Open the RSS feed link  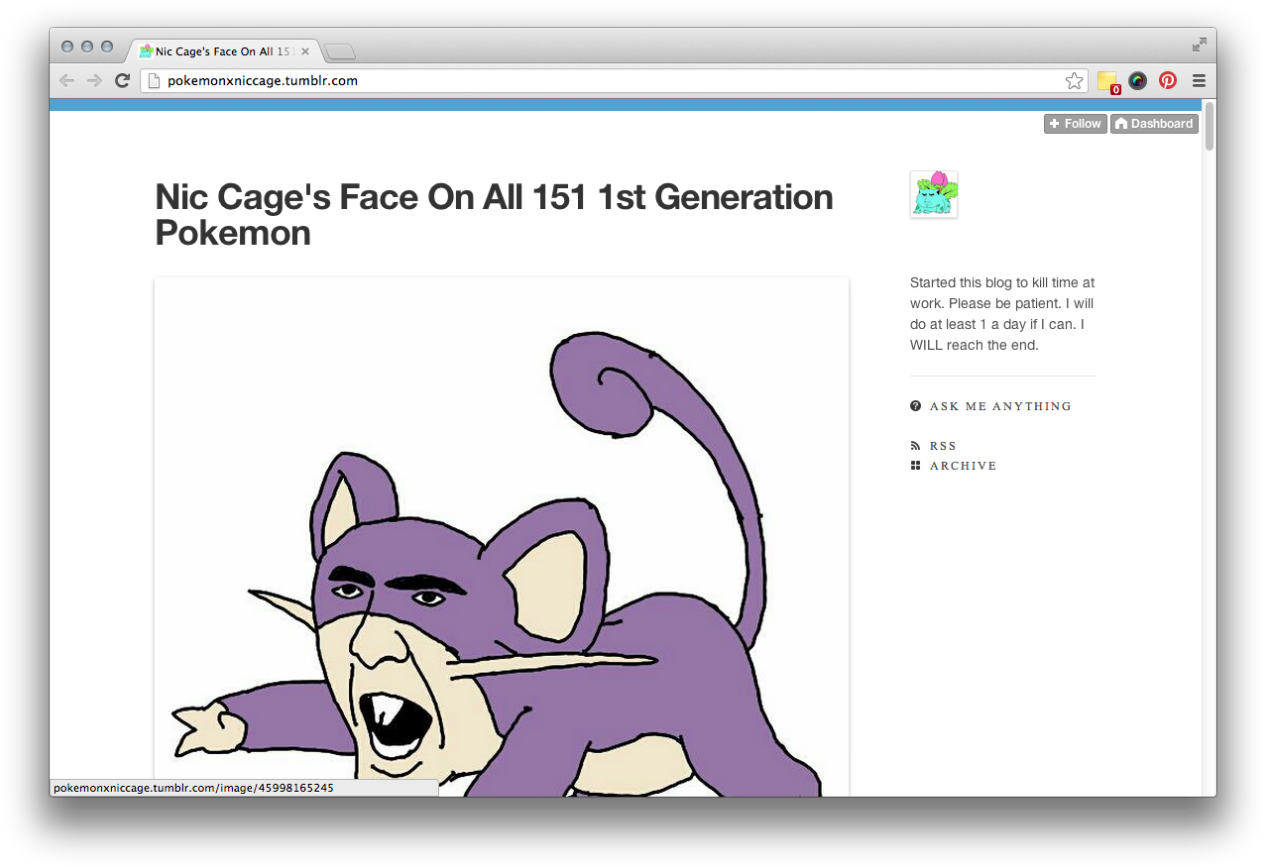pyautogui.click(x=943, y=446)
